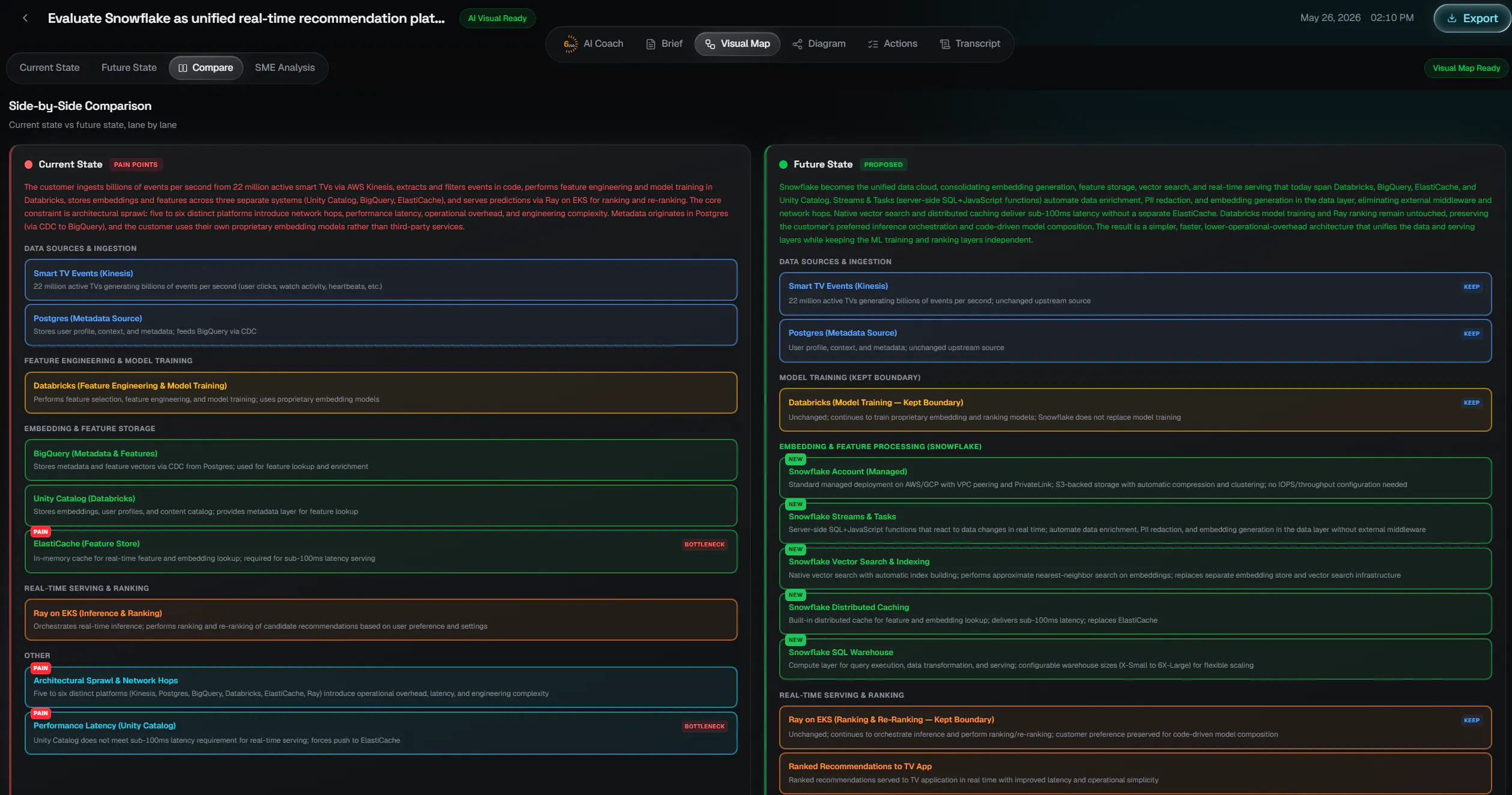
Task: Click NEW tag on Snowflake SQL Warehouse
Action: pos(795,640)
